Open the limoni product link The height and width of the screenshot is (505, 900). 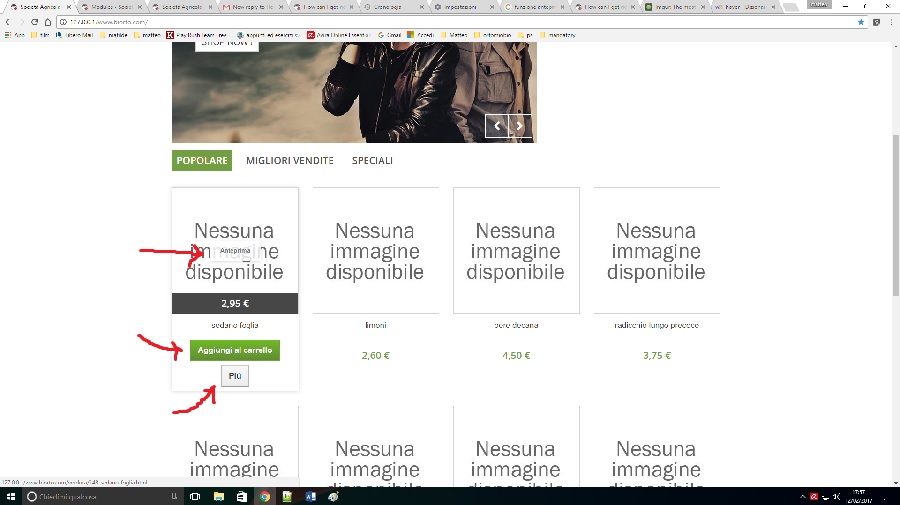(x=376, y=325)
